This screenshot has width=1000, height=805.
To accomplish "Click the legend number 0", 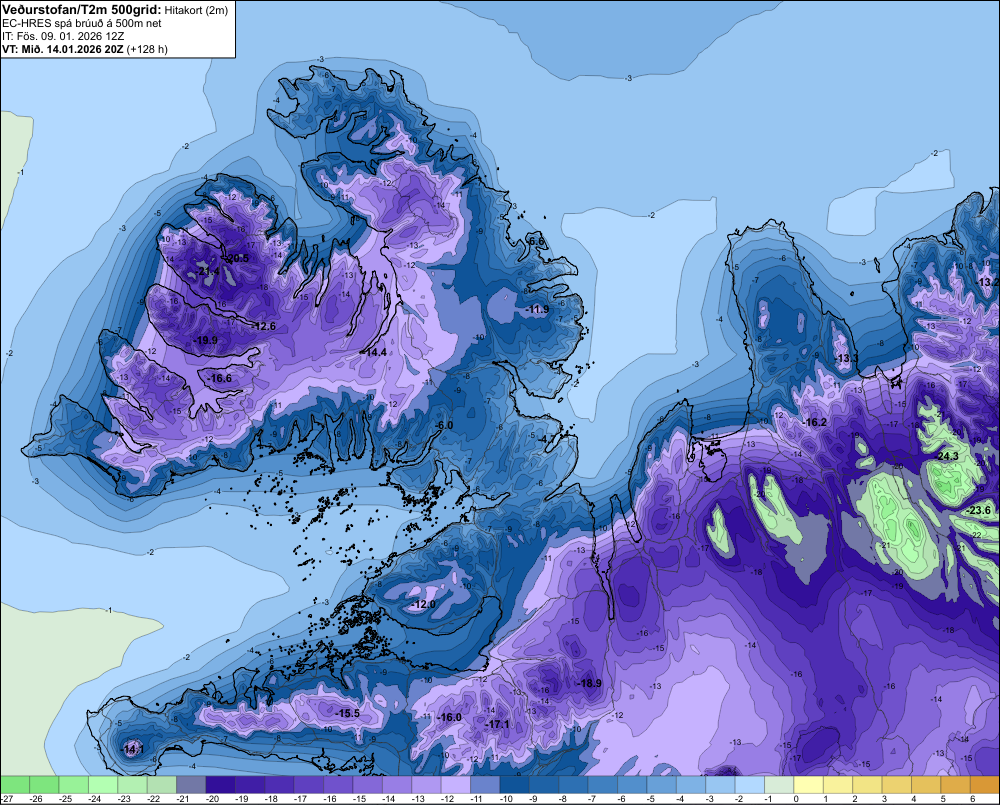I will point(796,799).
